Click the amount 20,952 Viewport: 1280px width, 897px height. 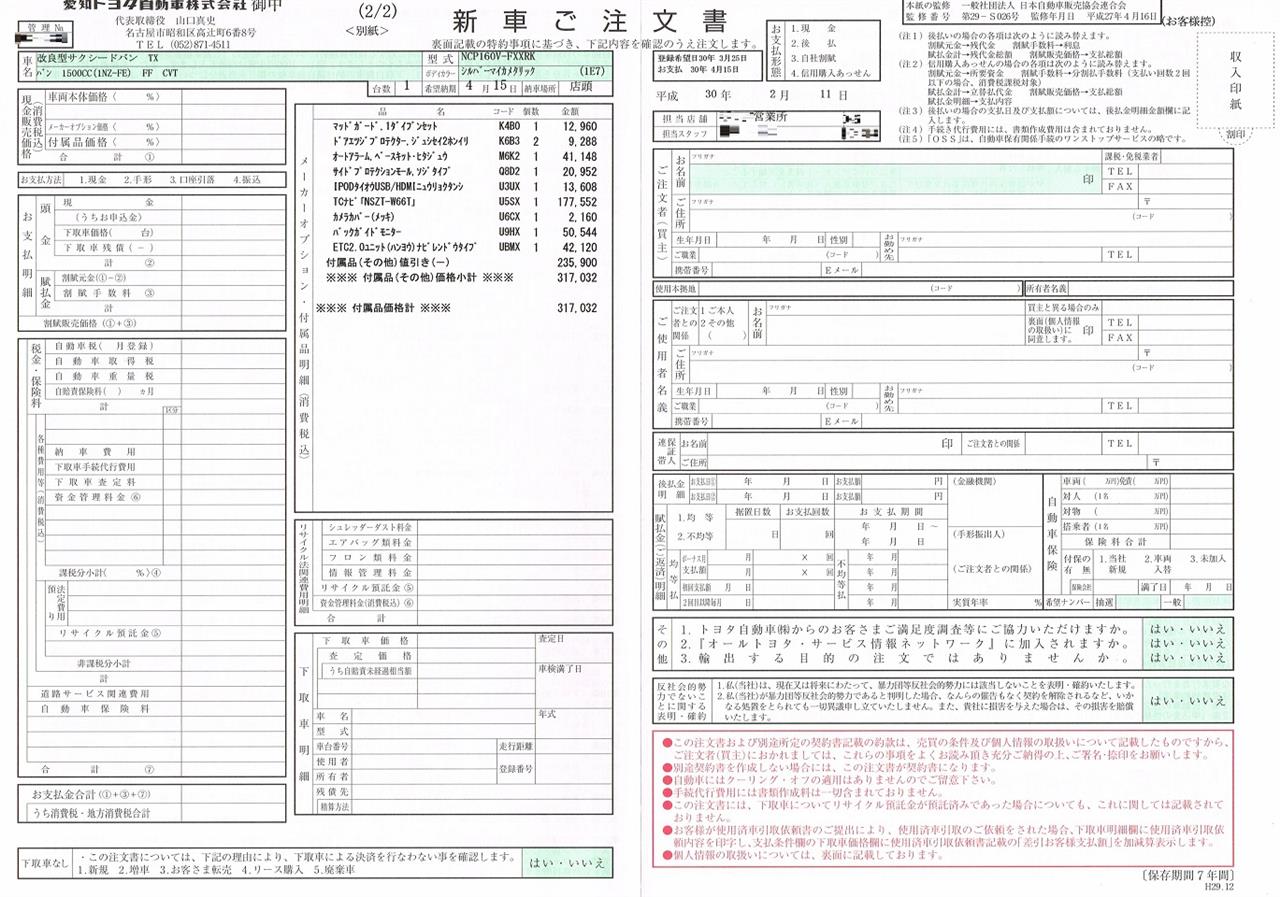coord(579,172)
